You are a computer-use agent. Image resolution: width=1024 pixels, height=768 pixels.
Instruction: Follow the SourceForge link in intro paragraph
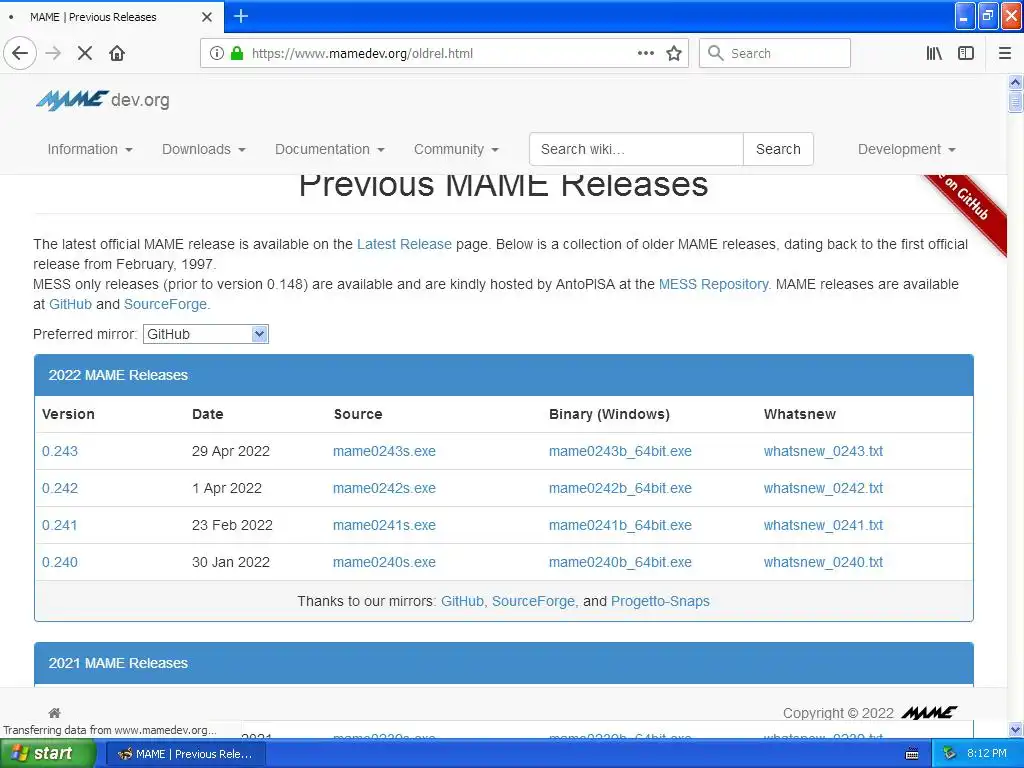[x=167, y=304]
